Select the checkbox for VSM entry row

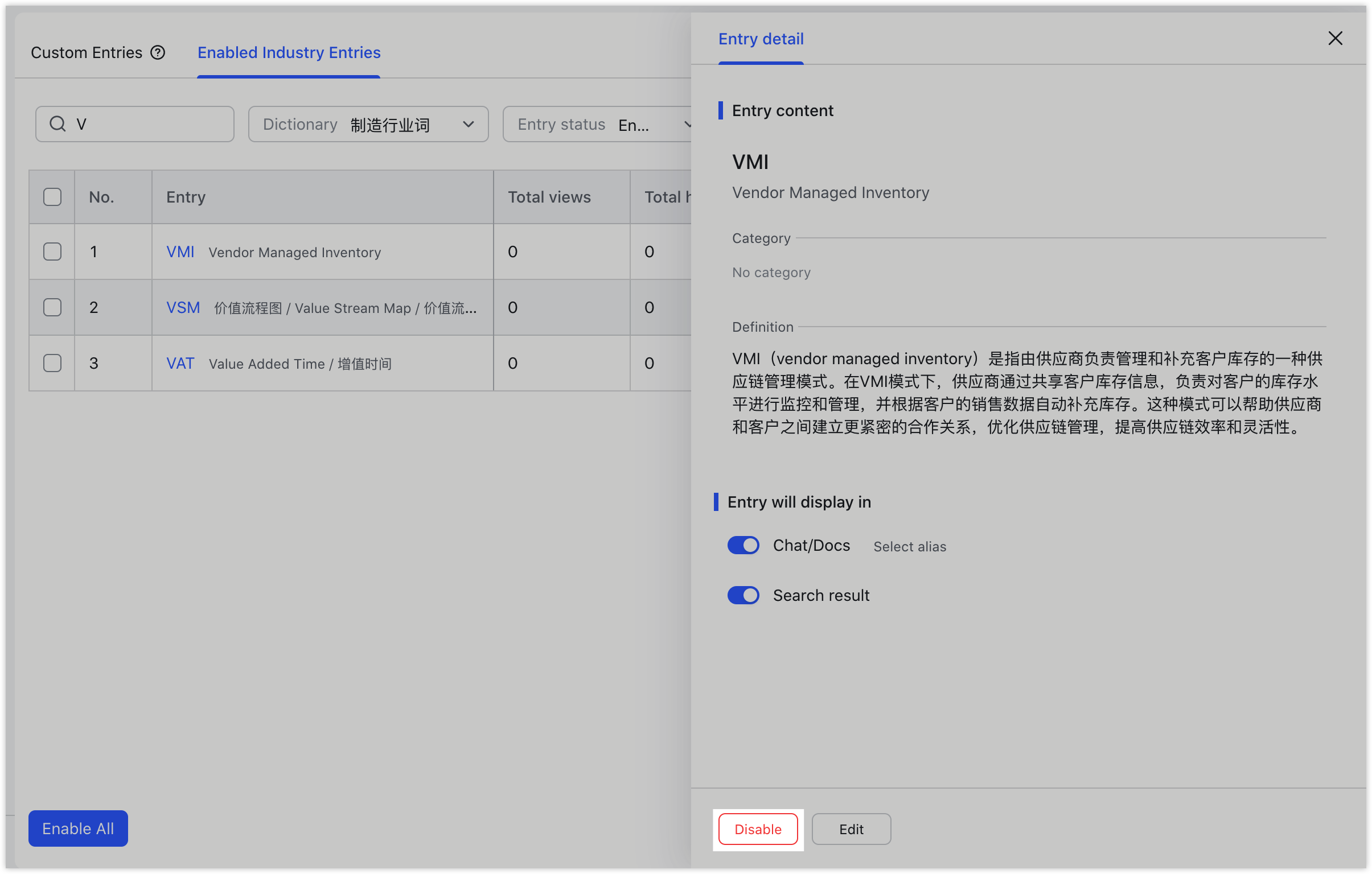click(x=52, y=307)
